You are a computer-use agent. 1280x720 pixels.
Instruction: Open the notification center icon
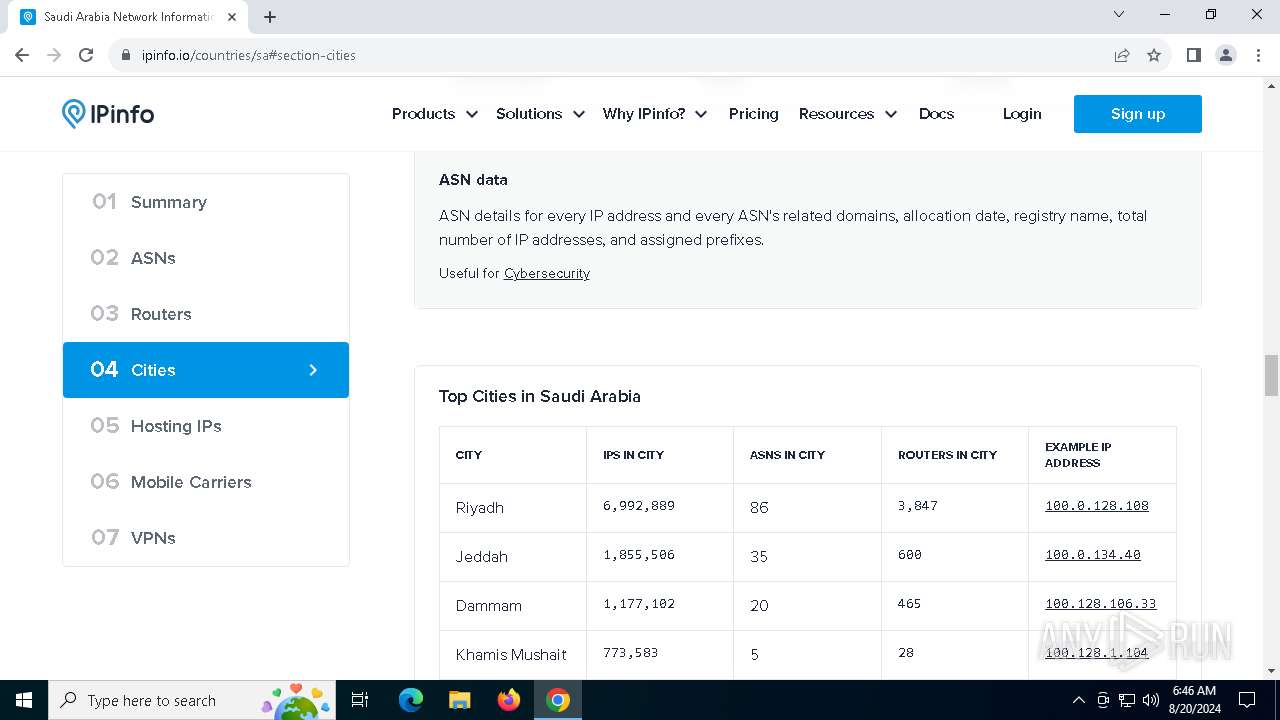[1247, 700]
